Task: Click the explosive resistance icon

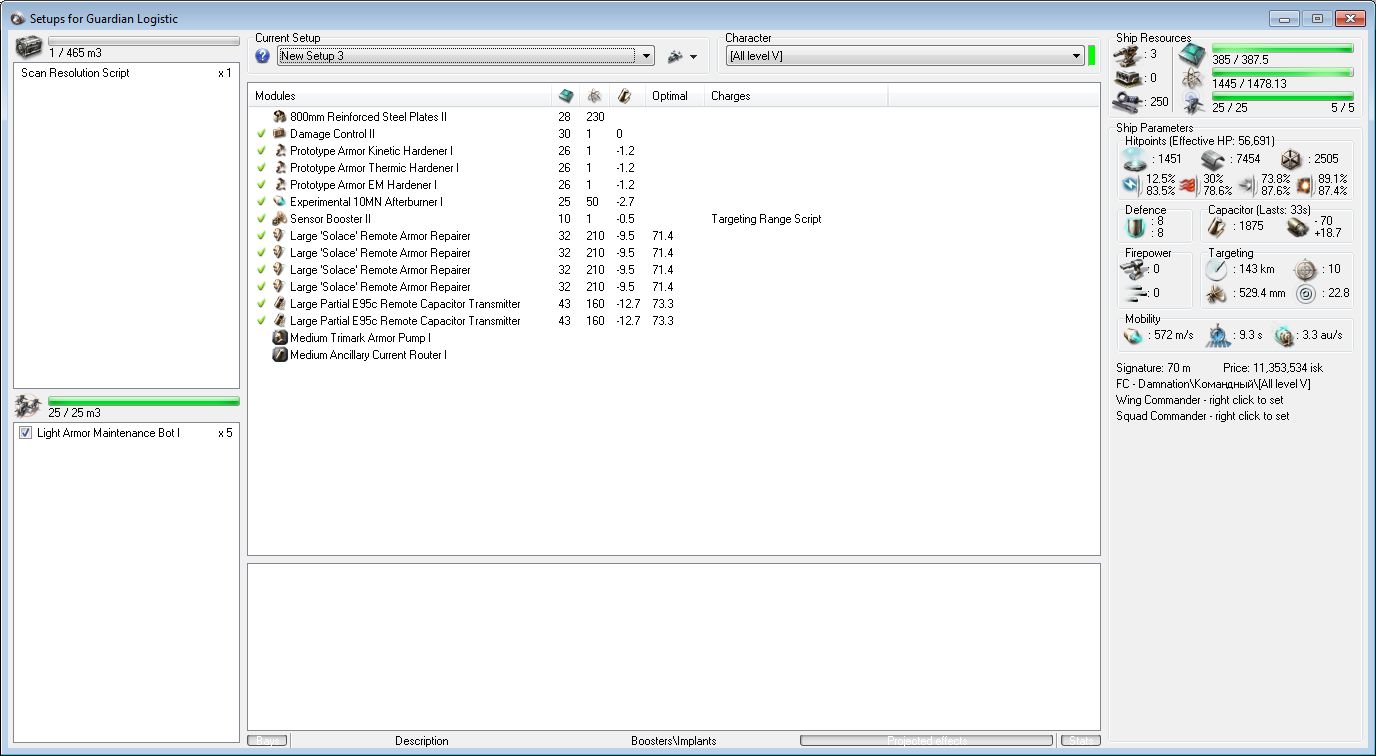Action: 1304,185
